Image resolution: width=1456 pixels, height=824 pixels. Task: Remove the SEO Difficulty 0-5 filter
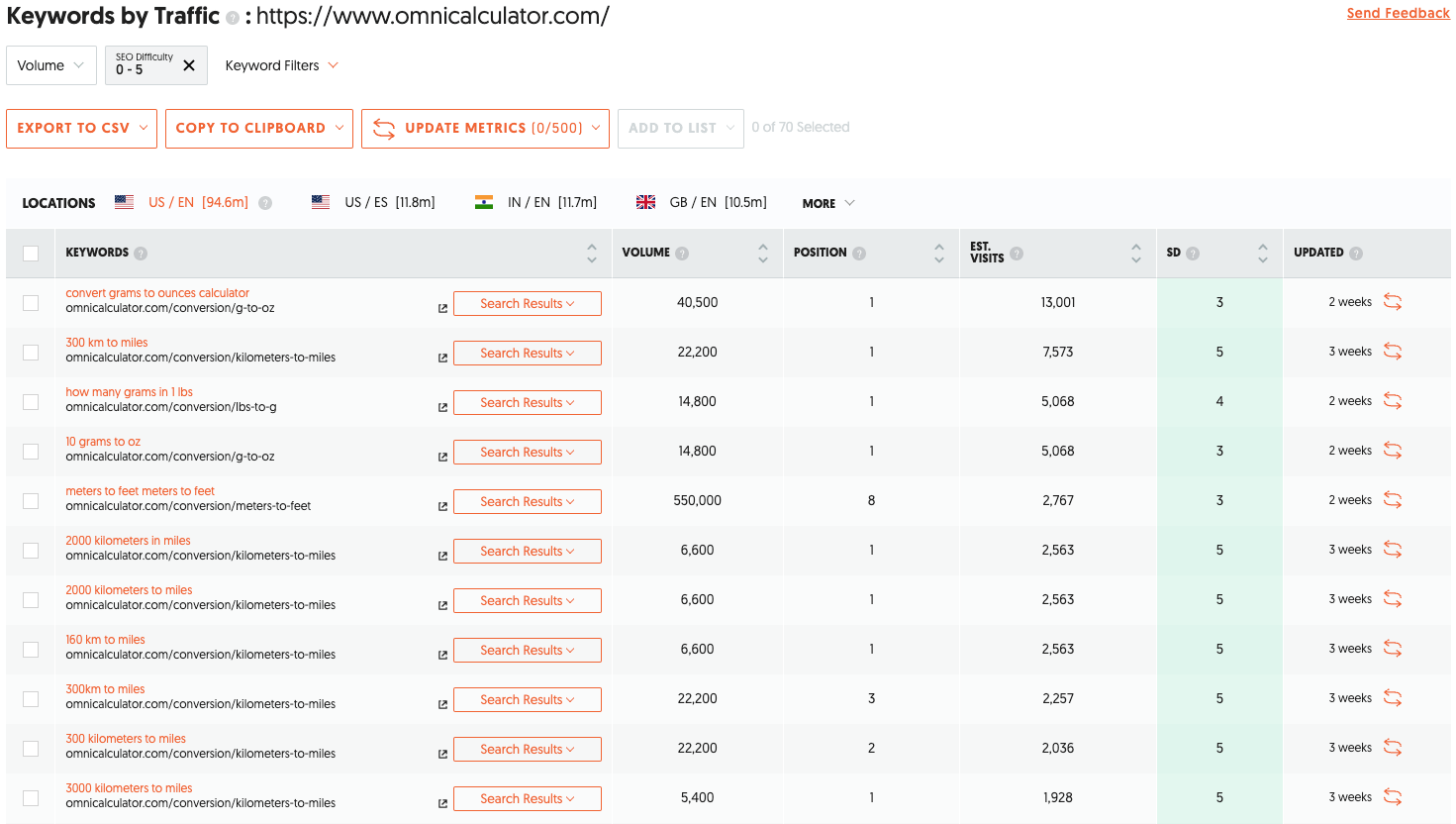pyautogui.click(x=189, y=65)
